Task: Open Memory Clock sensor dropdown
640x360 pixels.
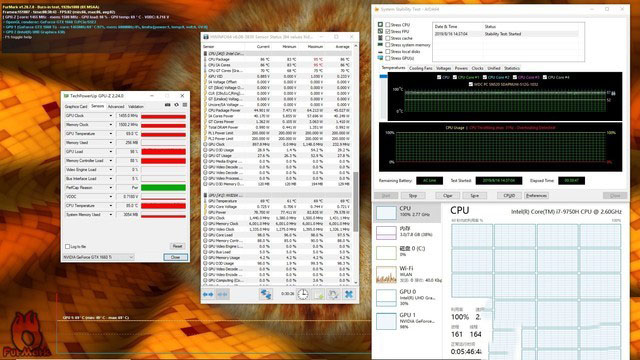Action: 110,124
